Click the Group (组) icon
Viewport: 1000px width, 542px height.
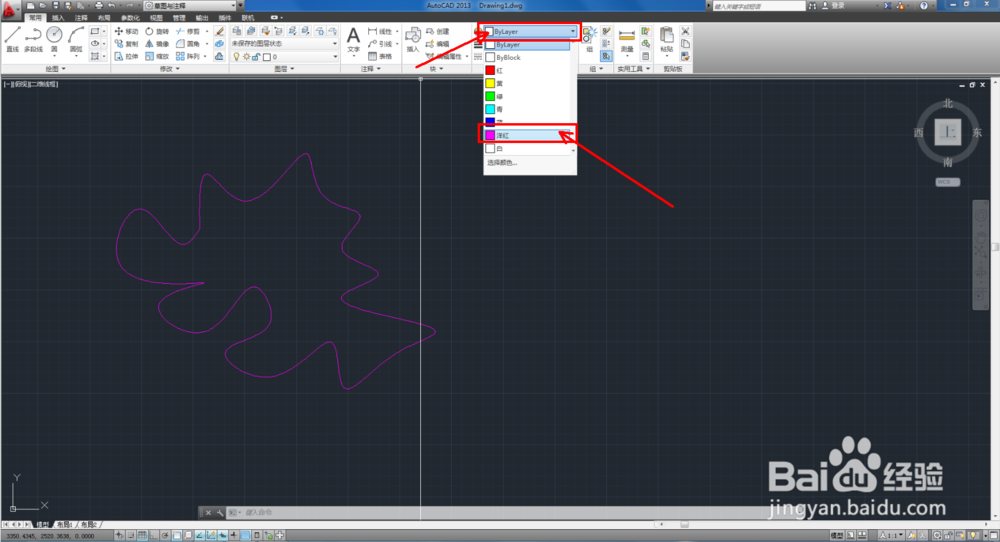589,40
